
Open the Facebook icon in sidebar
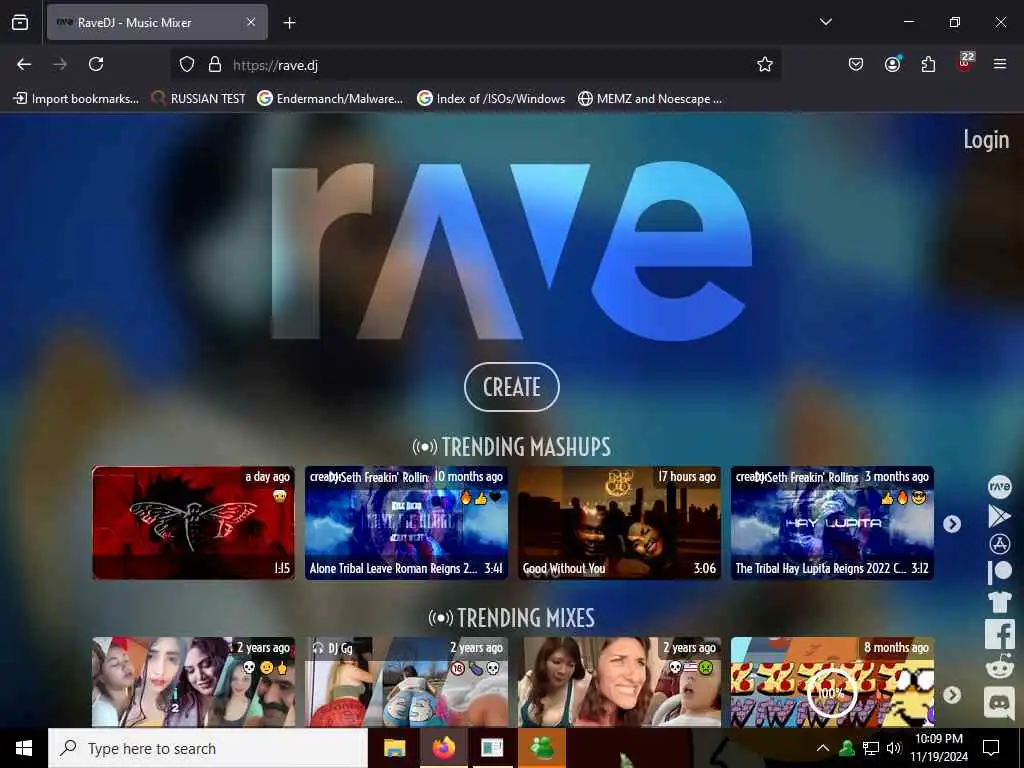coord(999,634)
